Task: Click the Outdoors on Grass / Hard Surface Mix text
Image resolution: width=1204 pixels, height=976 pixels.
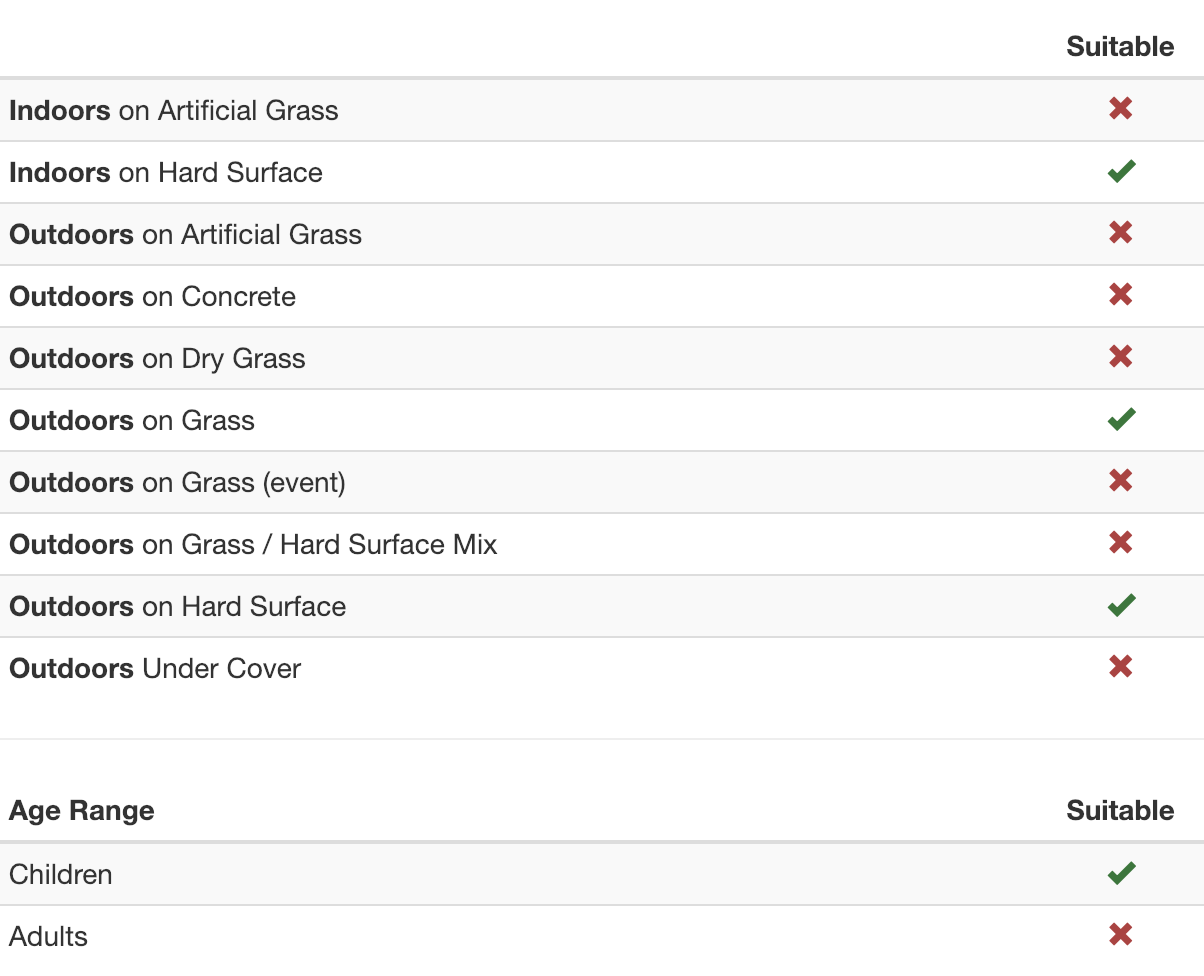Action: point(253,544)
